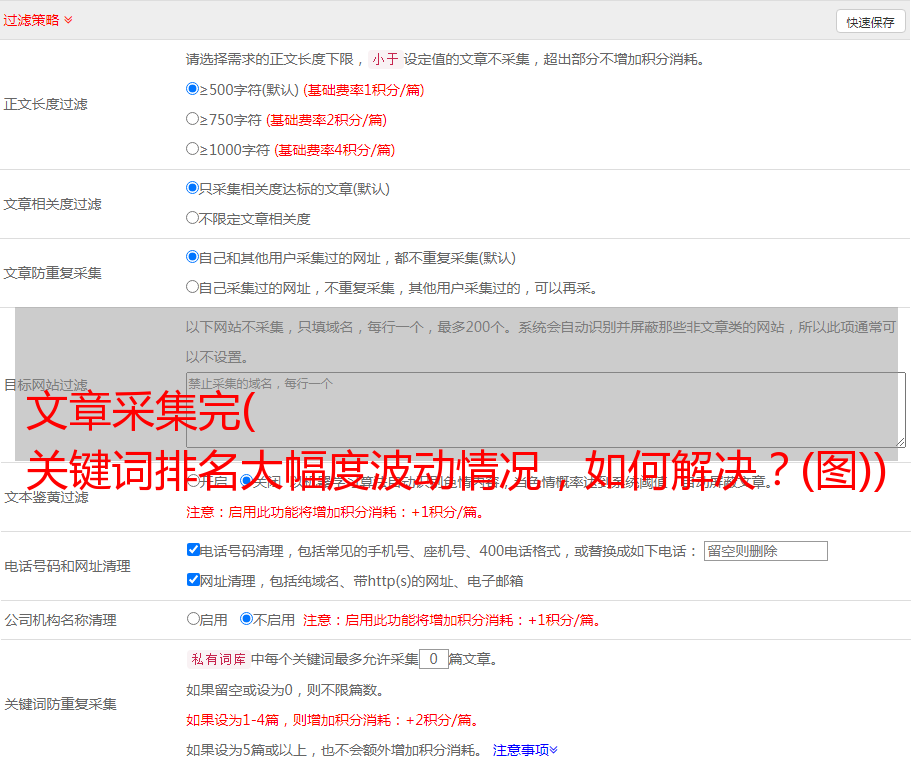Select the ≥1000字符 length filter
Screen dimensions: 912x768
193,149
